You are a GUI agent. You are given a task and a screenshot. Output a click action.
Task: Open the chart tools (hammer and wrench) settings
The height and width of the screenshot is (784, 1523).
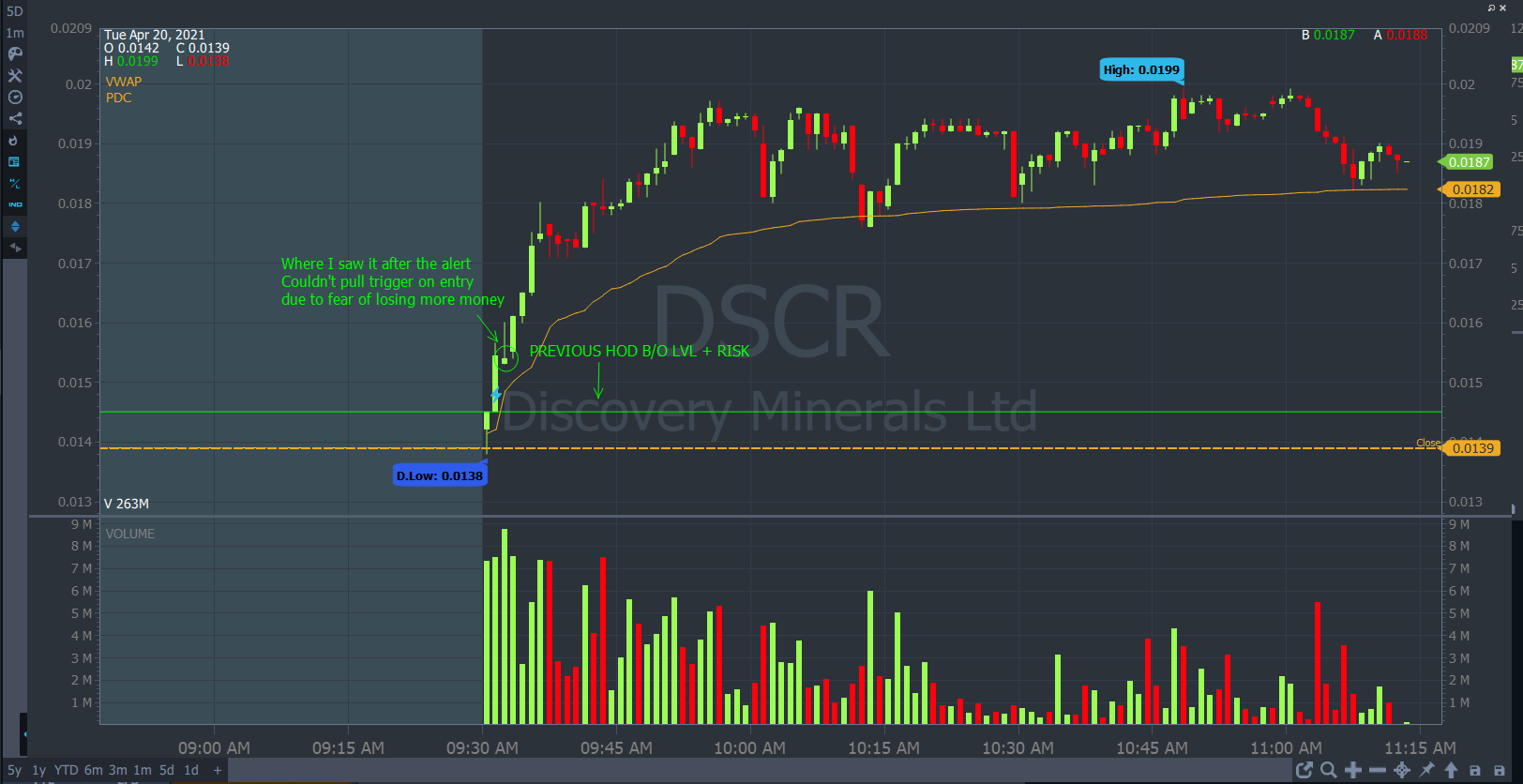[x=14, y=76]
